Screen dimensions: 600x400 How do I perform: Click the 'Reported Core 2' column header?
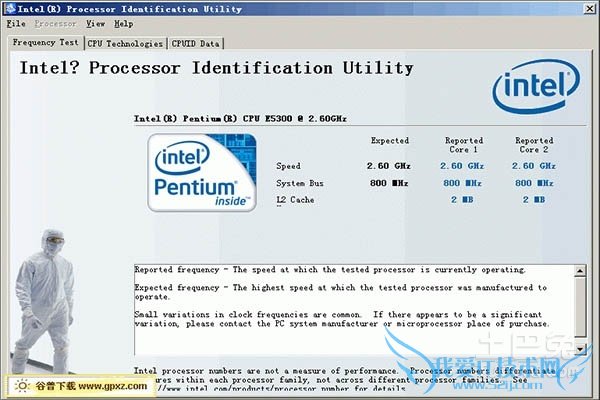(534, 145)
